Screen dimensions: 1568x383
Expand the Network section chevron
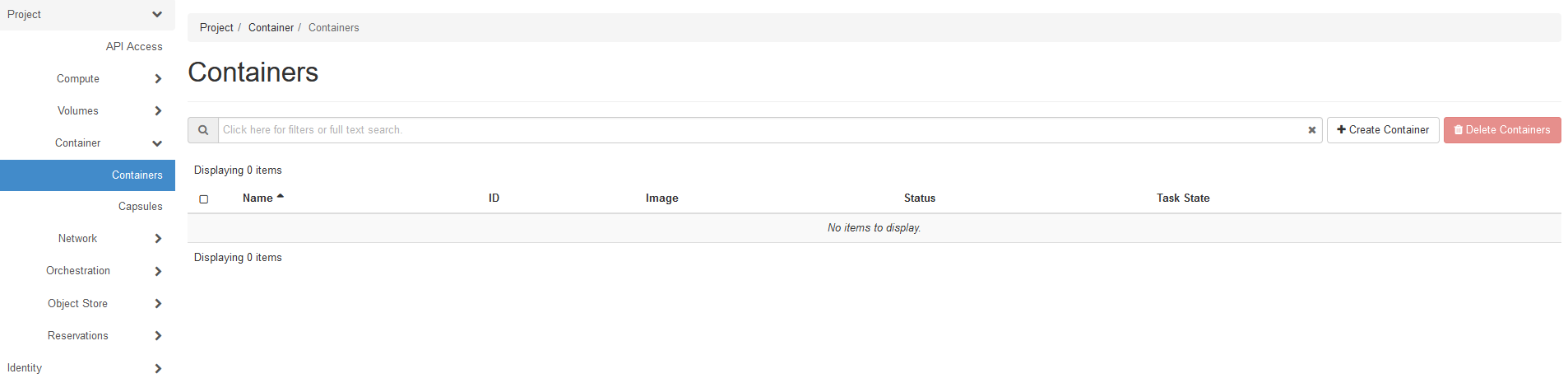point(158,239)
